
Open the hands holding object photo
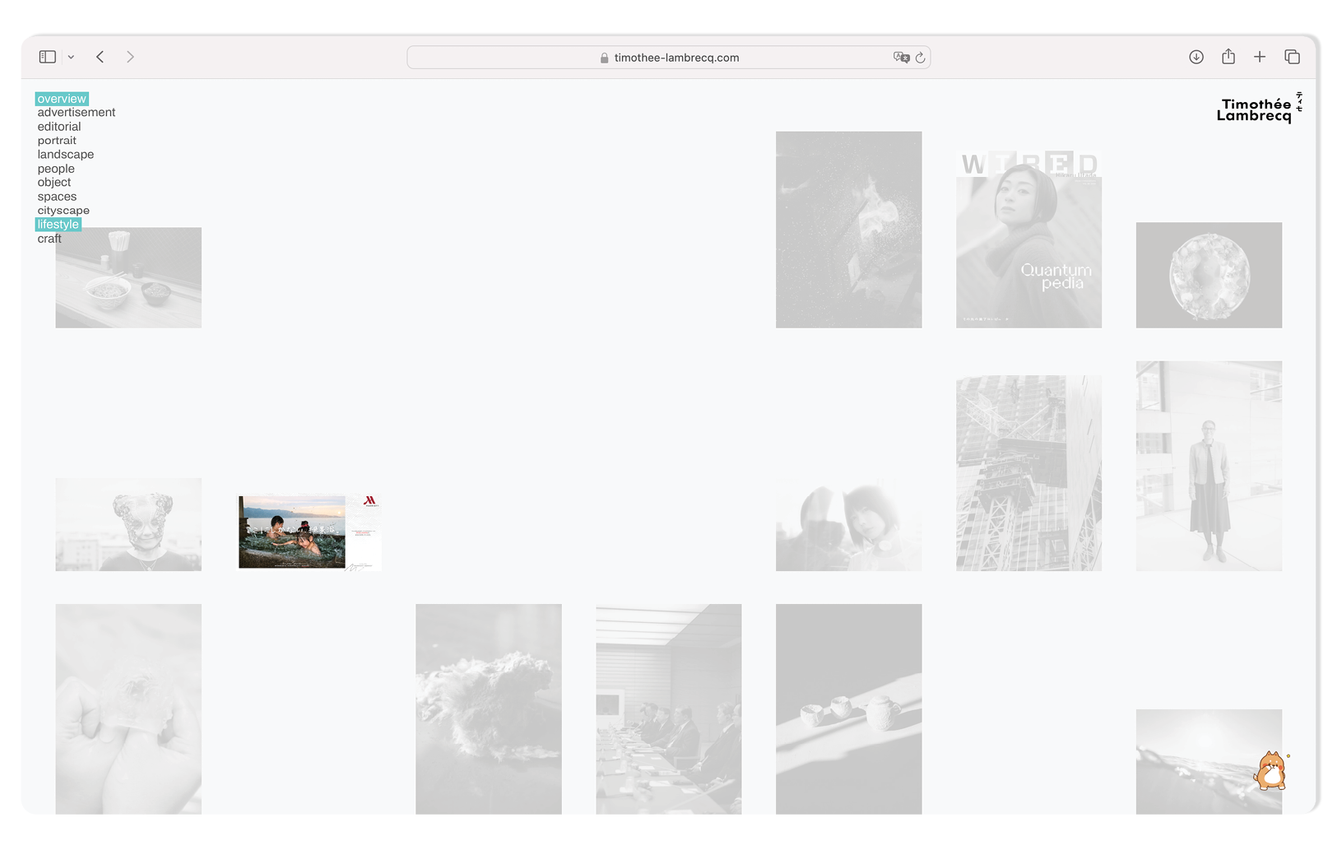point(128,709)
